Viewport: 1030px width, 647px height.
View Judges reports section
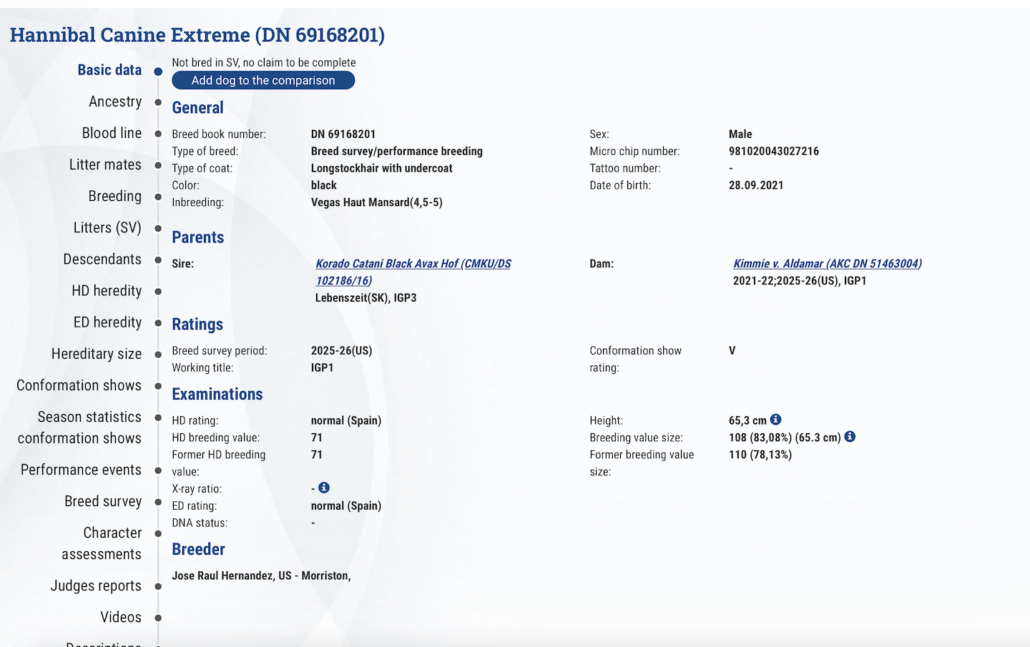click(x=96, y=586)
